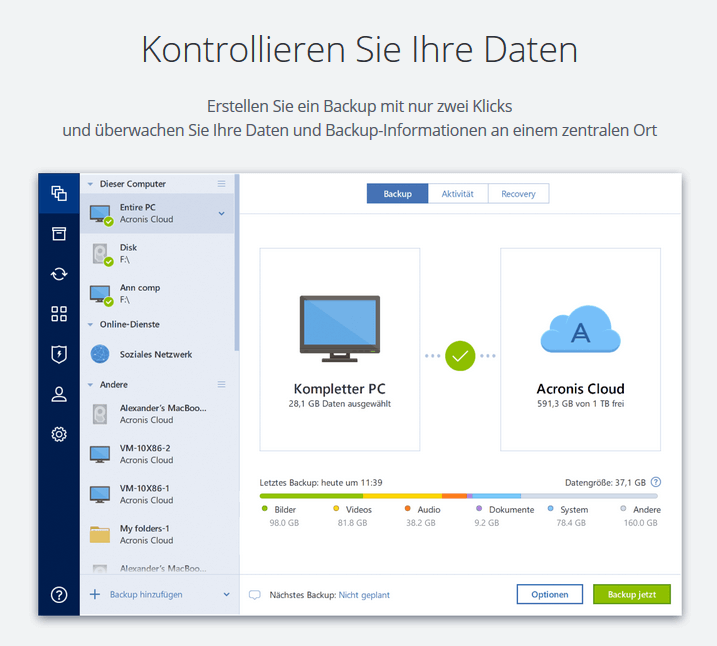
Task: Open the Sync section icon
Action: [59, 274]
